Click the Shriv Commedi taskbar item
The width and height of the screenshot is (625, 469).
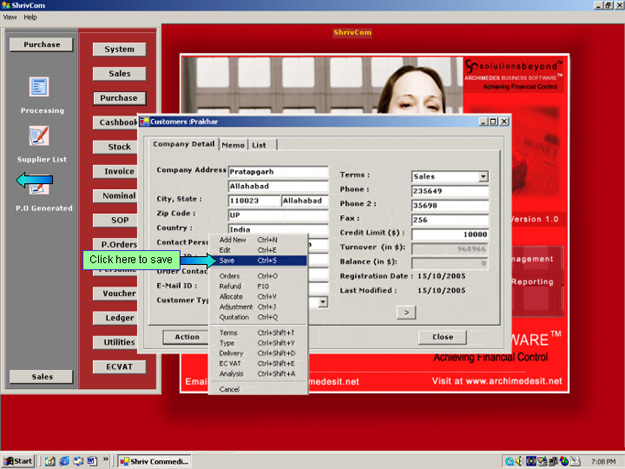[x=152, y=461]
